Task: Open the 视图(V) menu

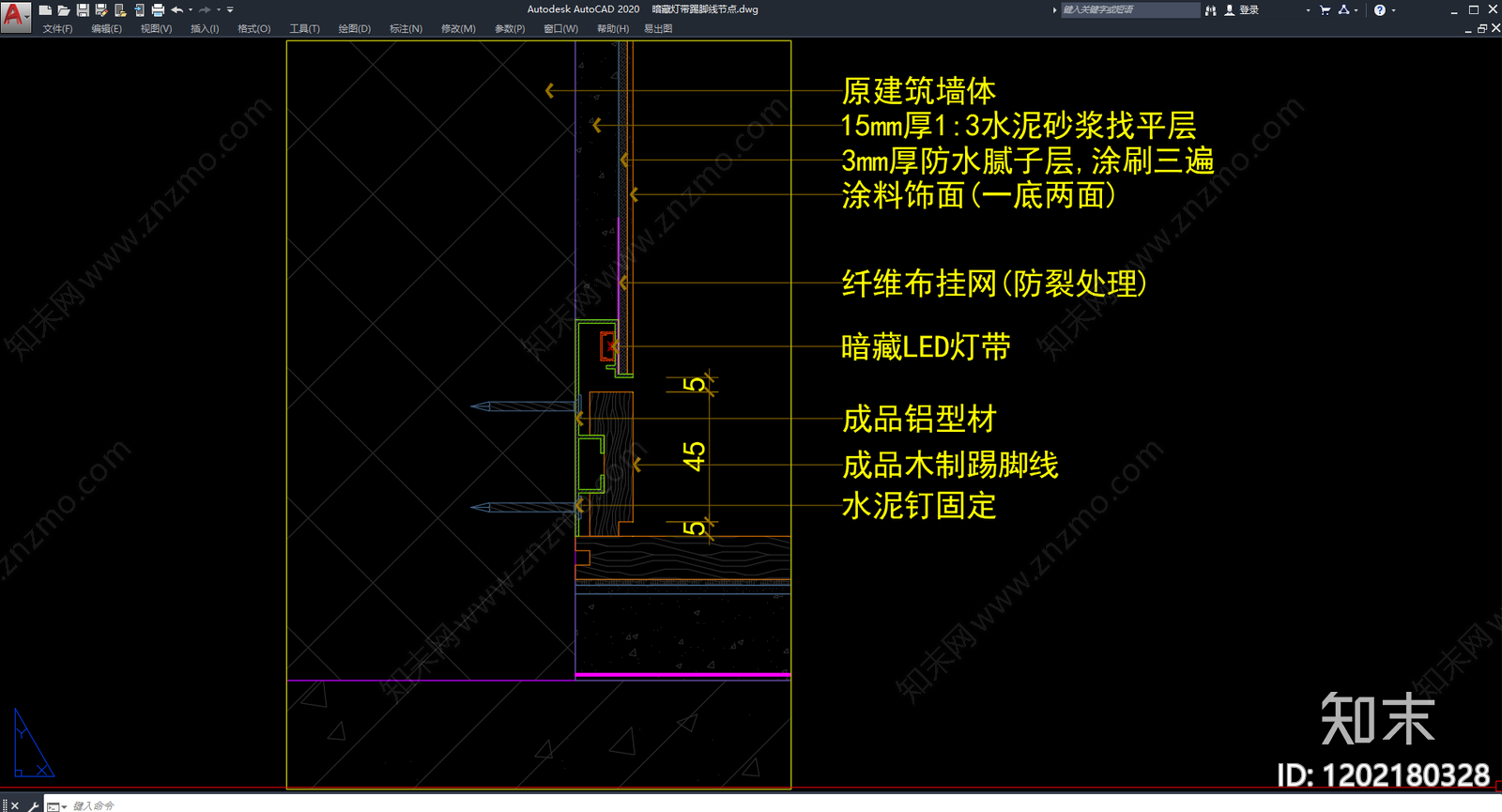Action: (156, 29)
